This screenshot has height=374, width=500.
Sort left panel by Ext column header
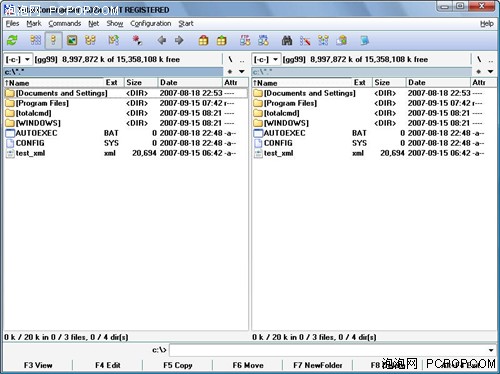pos(114,83)
